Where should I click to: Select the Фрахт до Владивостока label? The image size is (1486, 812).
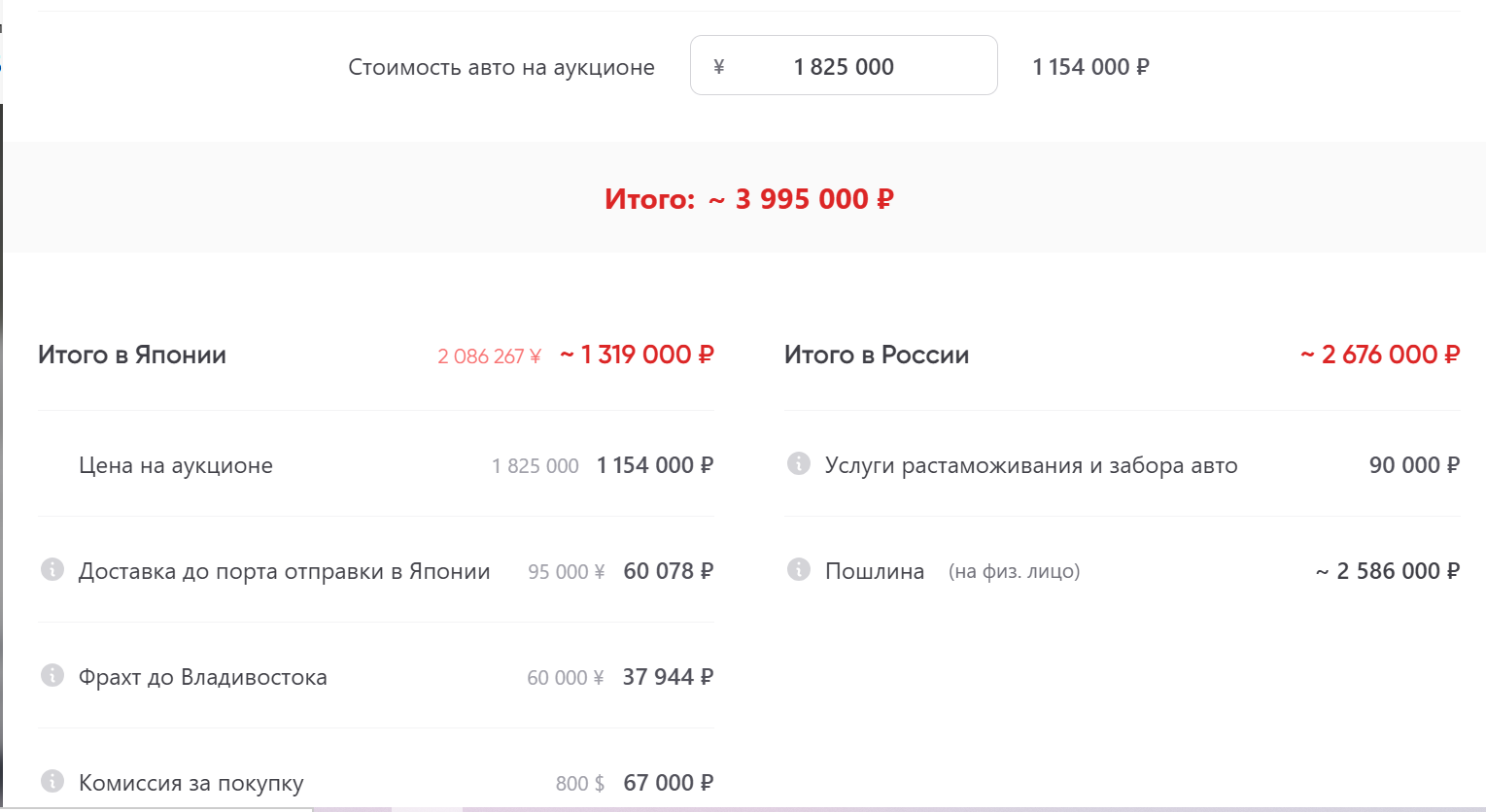click(203, 677)
